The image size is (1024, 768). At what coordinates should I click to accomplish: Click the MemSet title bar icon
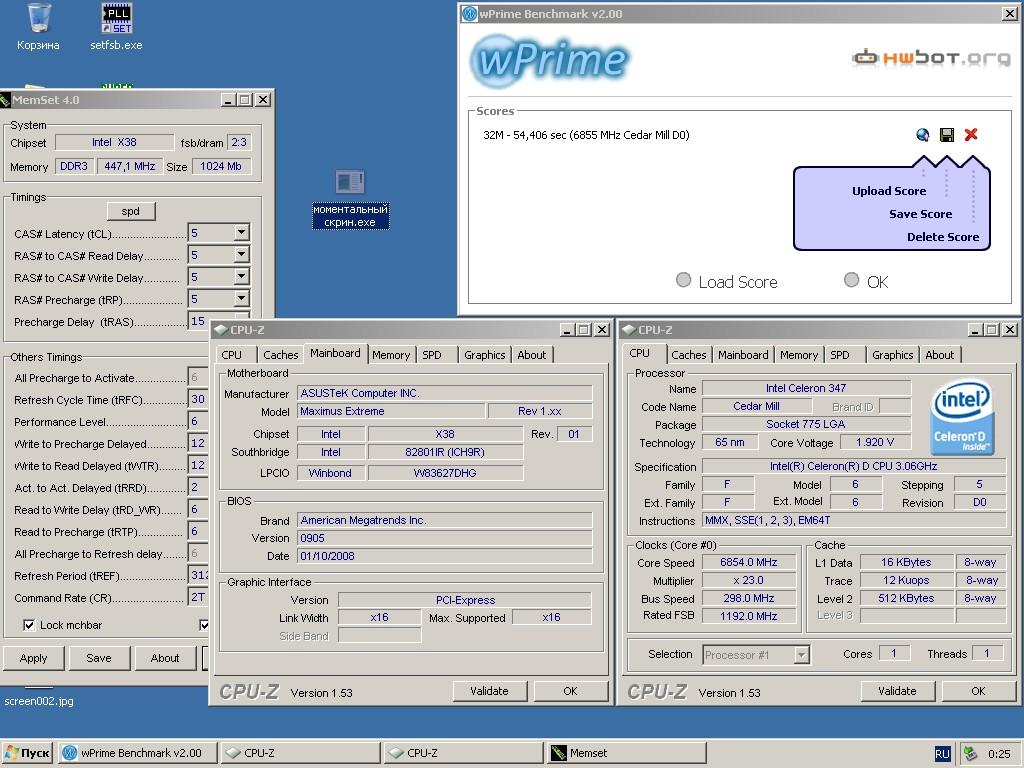5,100
